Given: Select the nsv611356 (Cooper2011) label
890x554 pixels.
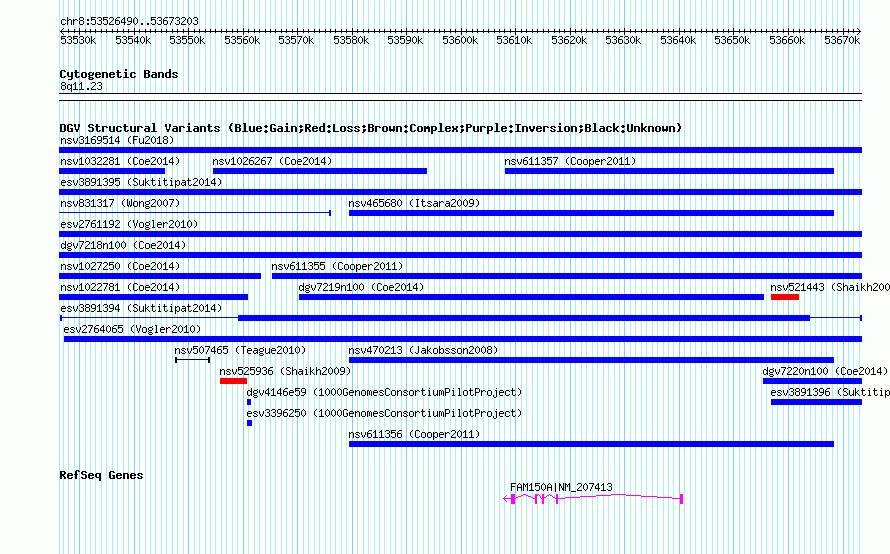Looking at the screenshot, I should (x=414, y=434).
